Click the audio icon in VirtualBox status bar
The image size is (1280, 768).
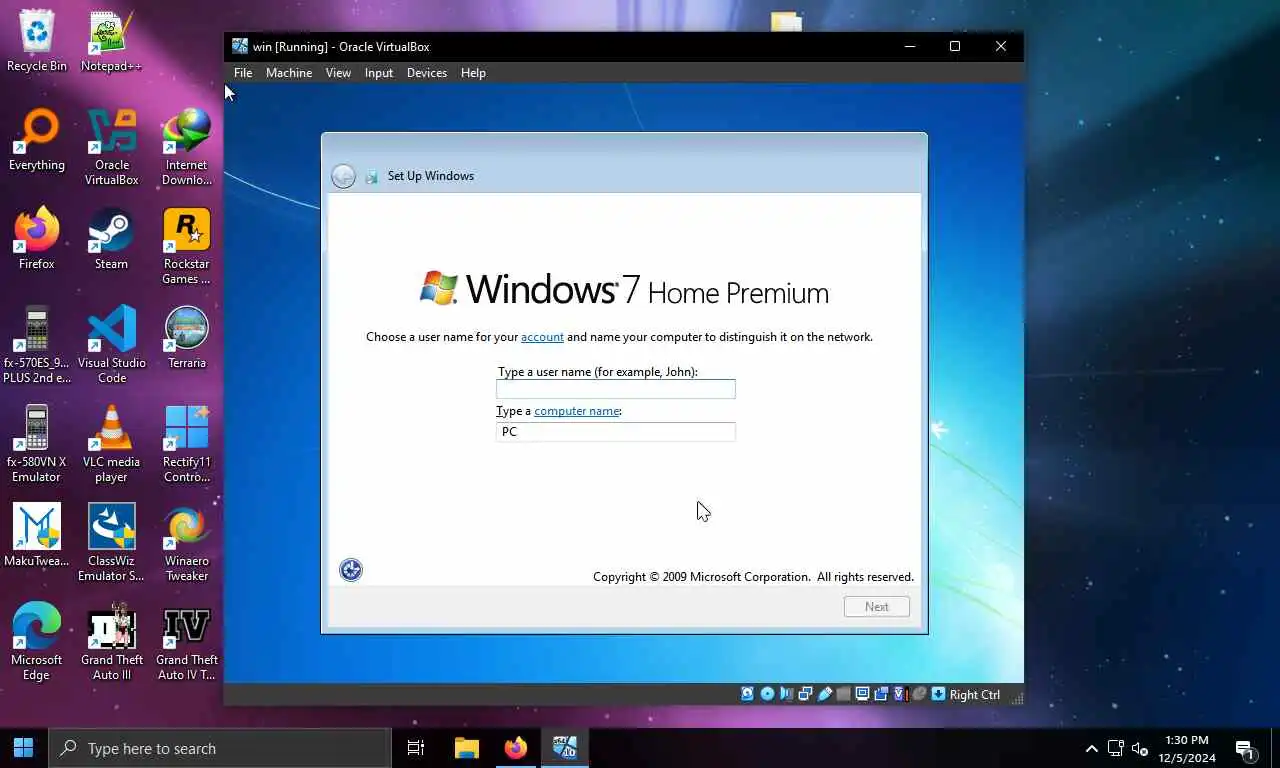tap(786, 694)
